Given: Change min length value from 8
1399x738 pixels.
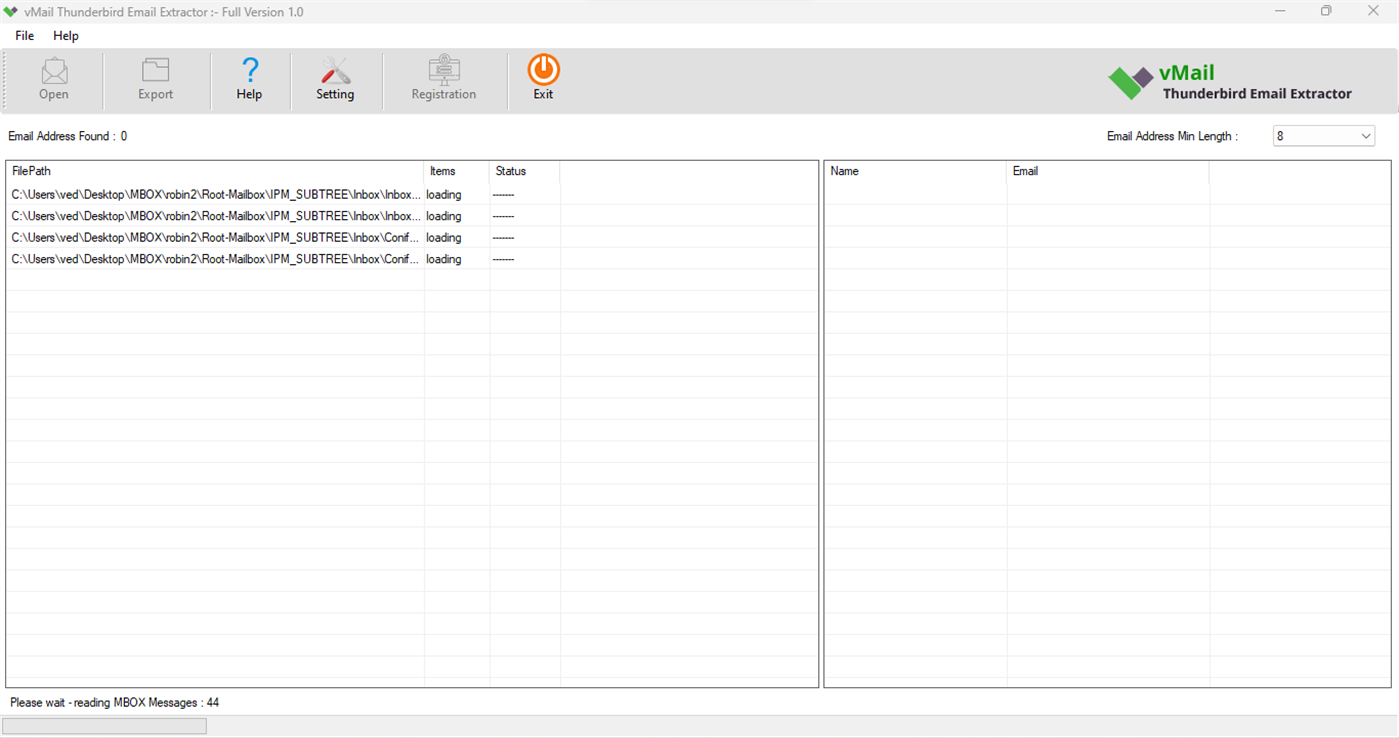Looking at the screenshot, I should point(1323,135).
